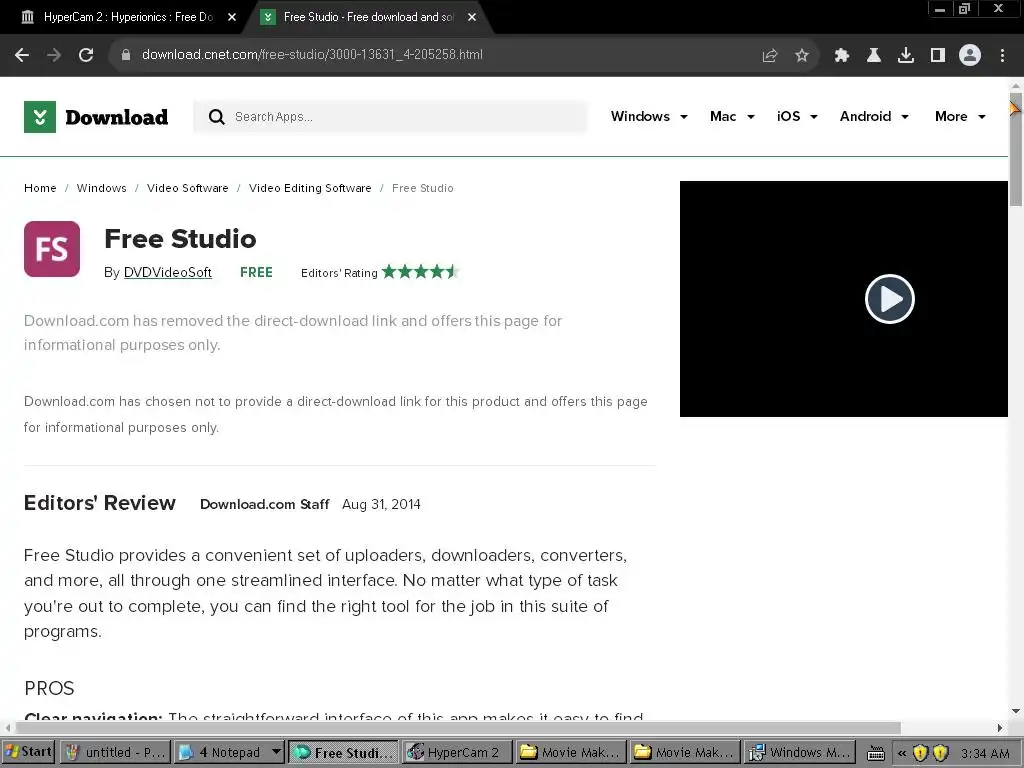Open Windows Movie Maker taskbar item
1024x768 pixels.
800,752
